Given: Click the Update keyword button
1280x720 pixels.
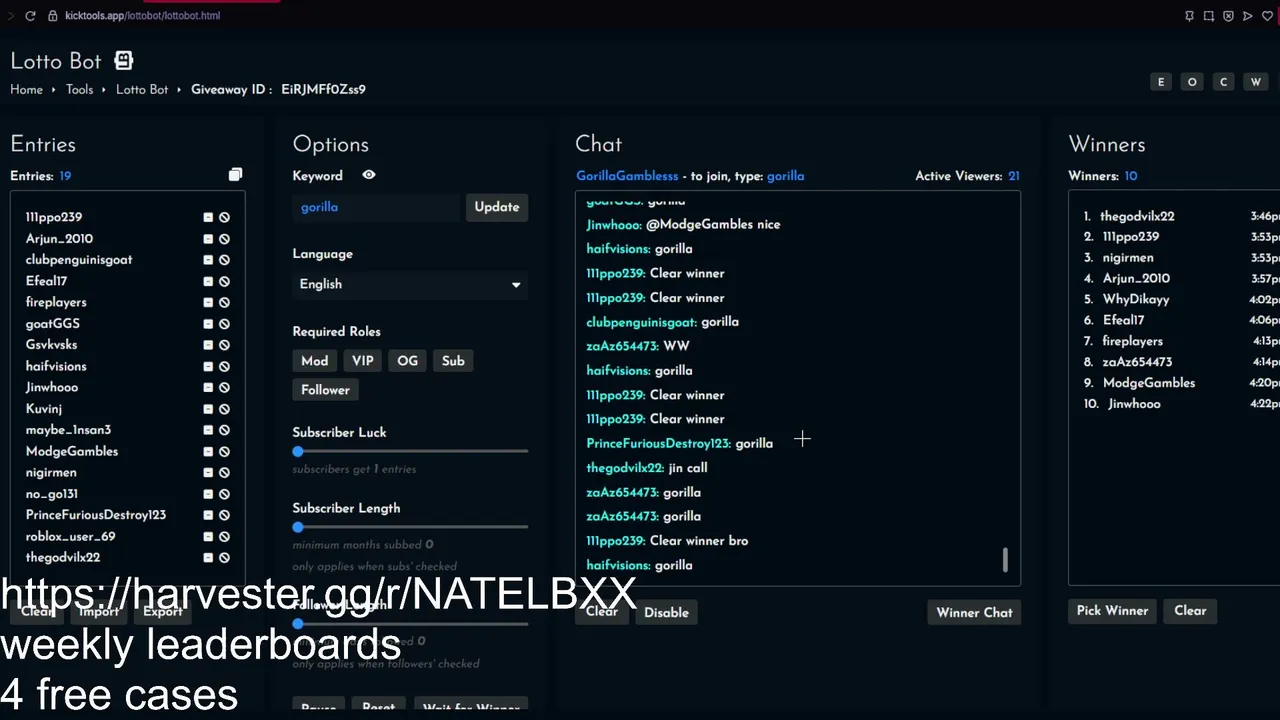Looking at the screenshot, I should pyautogui.click(x=497, y=207).
